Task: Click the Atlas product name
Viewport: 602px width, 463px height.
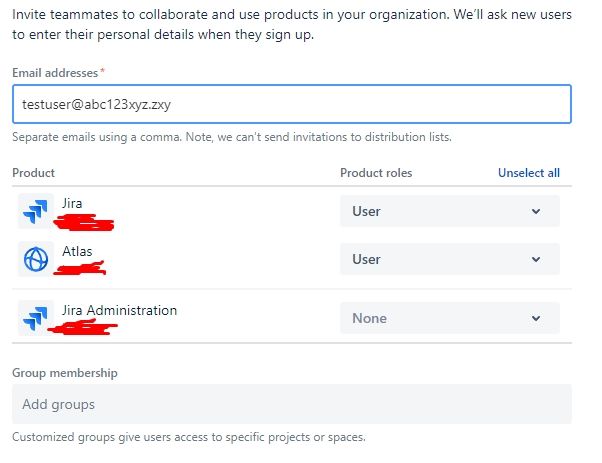Action: click(x=77, y=251)
